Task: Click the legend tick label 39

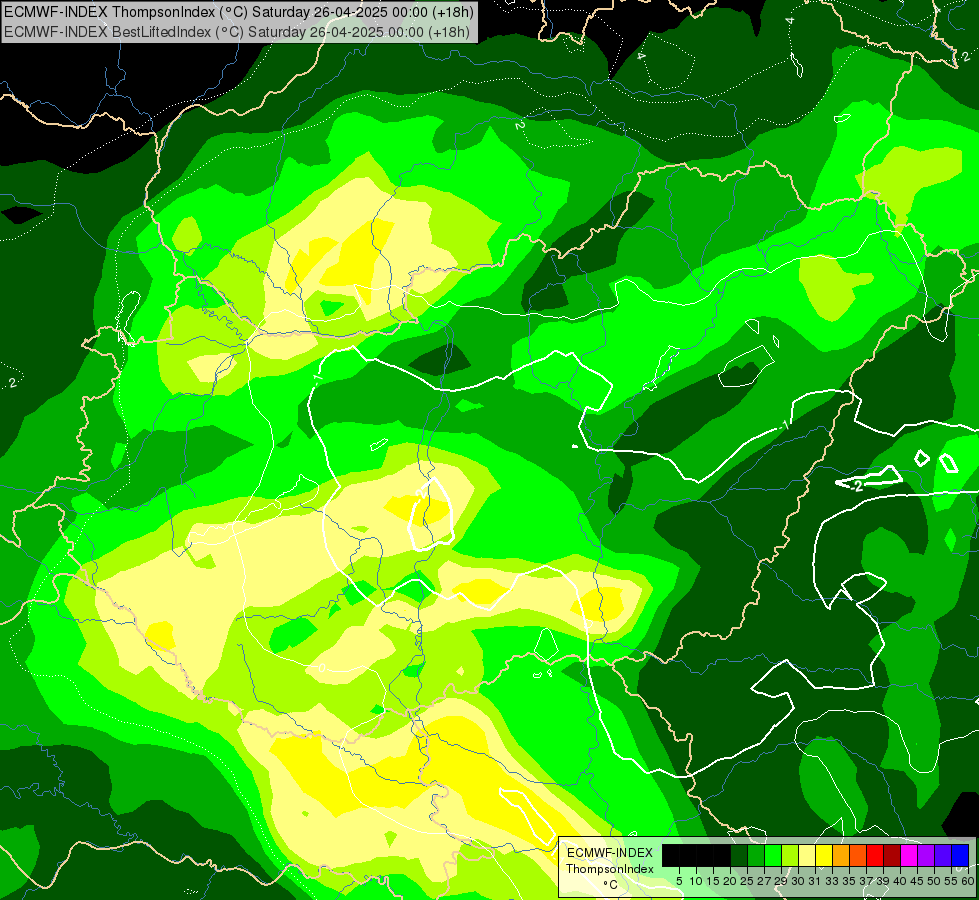Action: pyautogui.click(x=883, y=881)
